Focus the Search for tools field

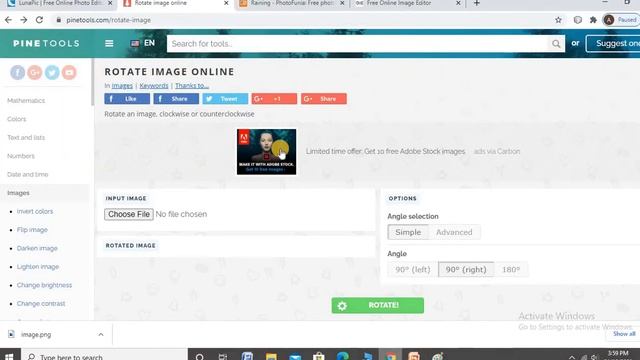359,44
